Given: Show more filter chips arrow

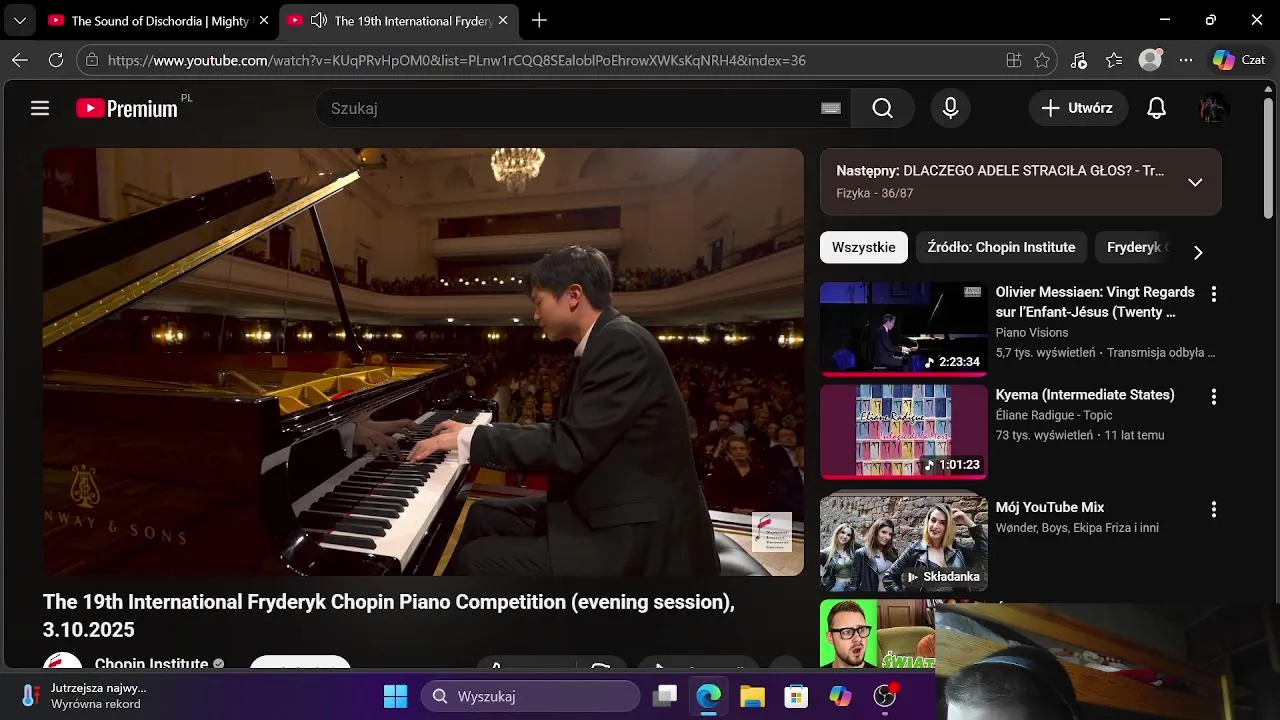Looking at the screenshot, I should coord(1198,252).
